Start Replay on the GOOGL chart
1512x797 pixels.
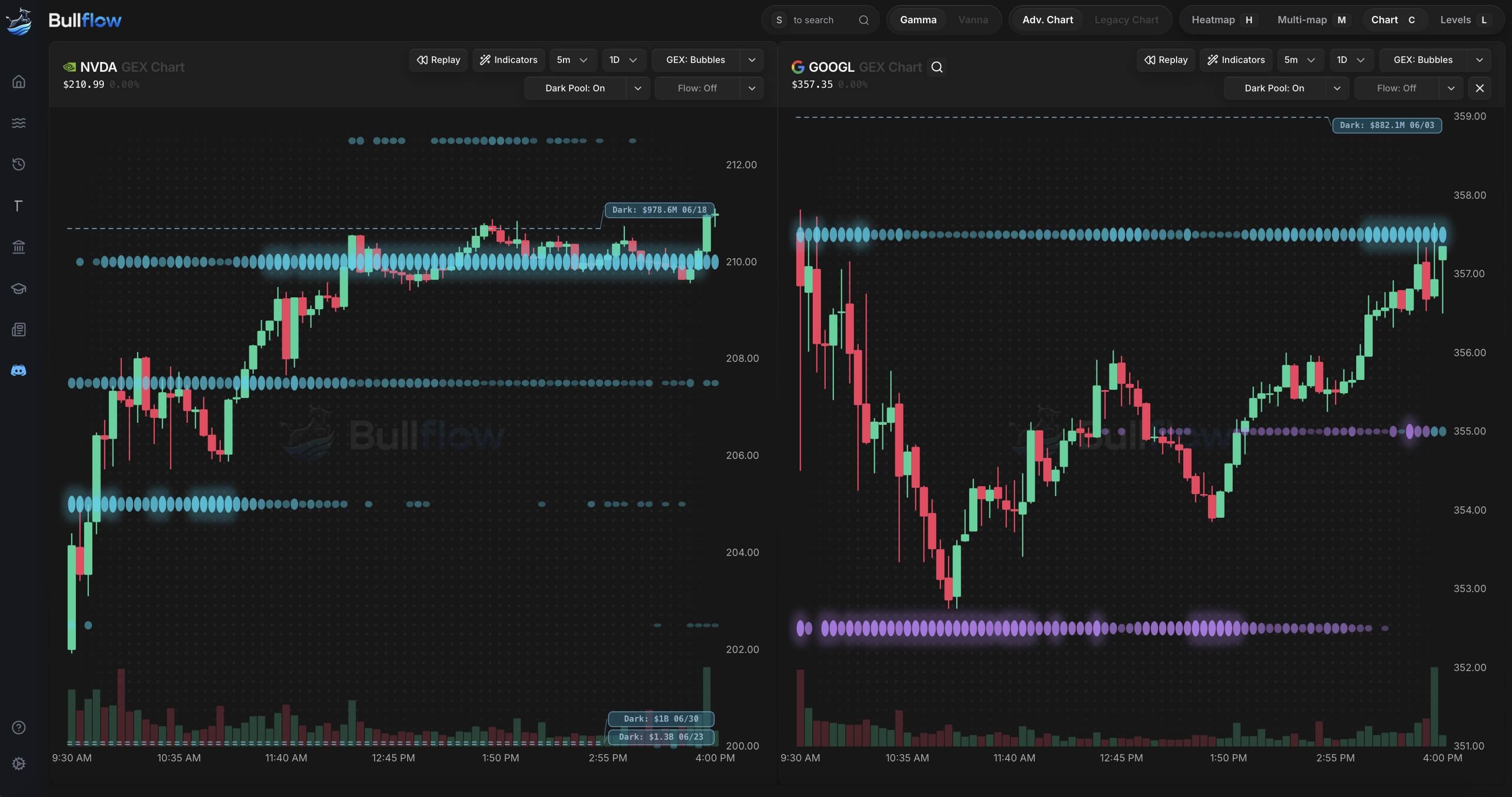[x=1166, y=60]
